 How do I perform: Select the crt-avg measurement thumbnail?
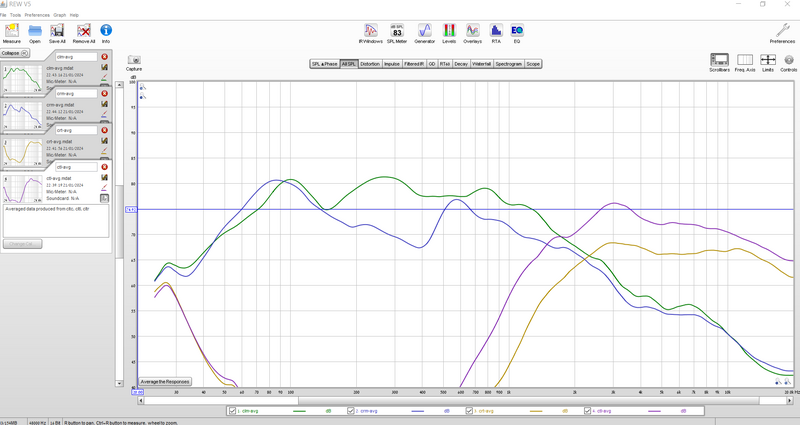(22, 152)
